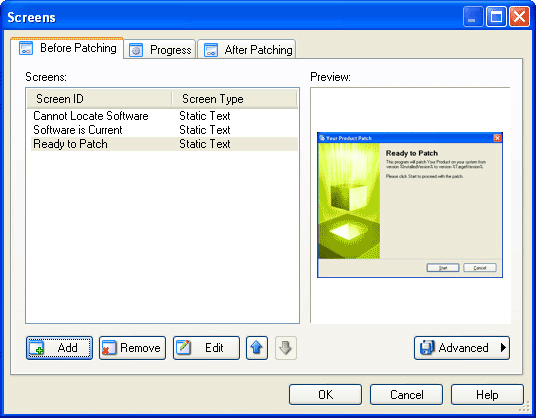
Task: Click the move screen down arrow icon
Action: coord(285,348)
